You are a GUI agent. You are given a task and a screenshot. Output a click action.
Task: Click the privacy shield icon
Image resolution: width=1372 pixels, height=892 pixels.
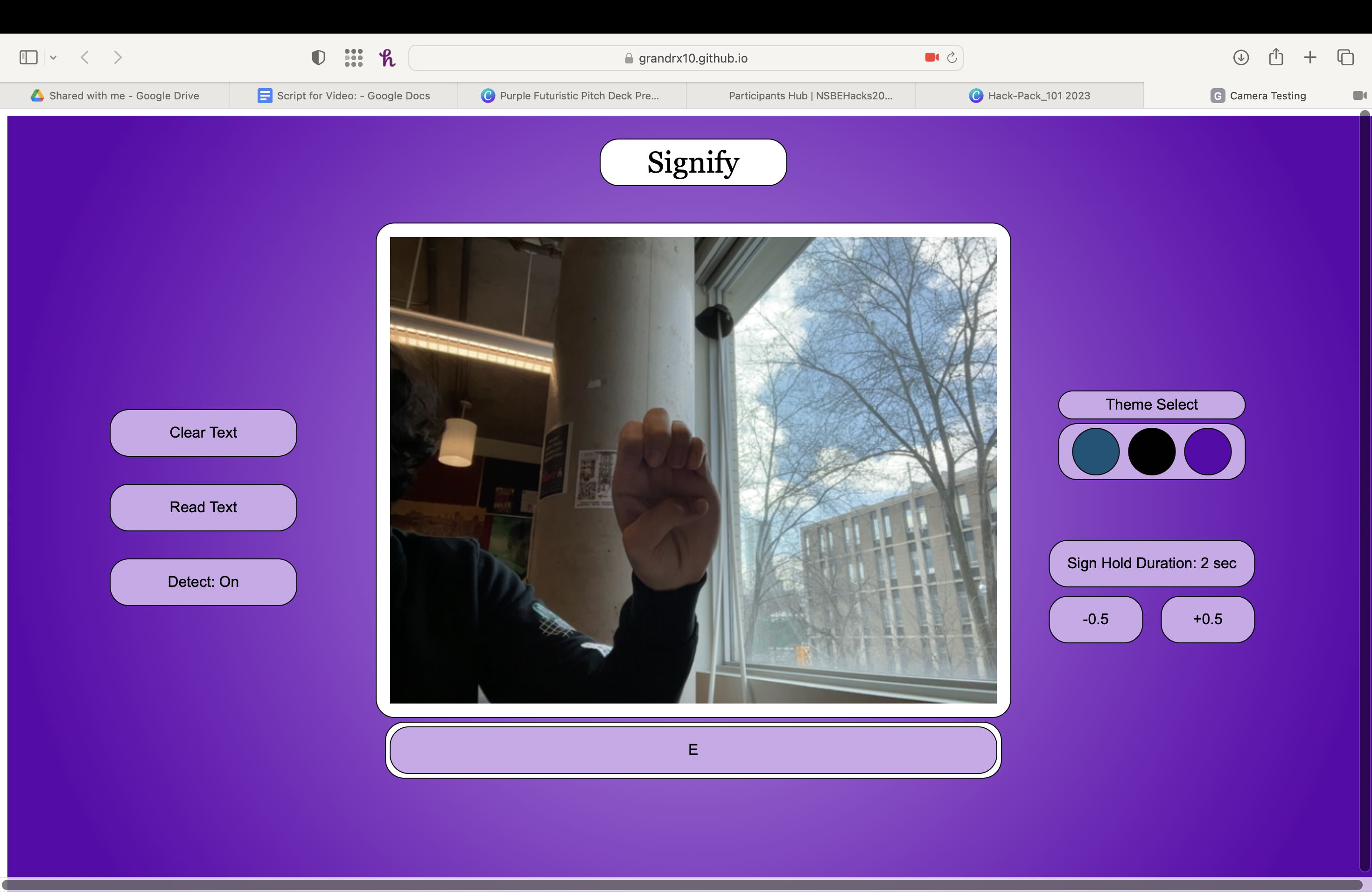[x=318, y=58]
